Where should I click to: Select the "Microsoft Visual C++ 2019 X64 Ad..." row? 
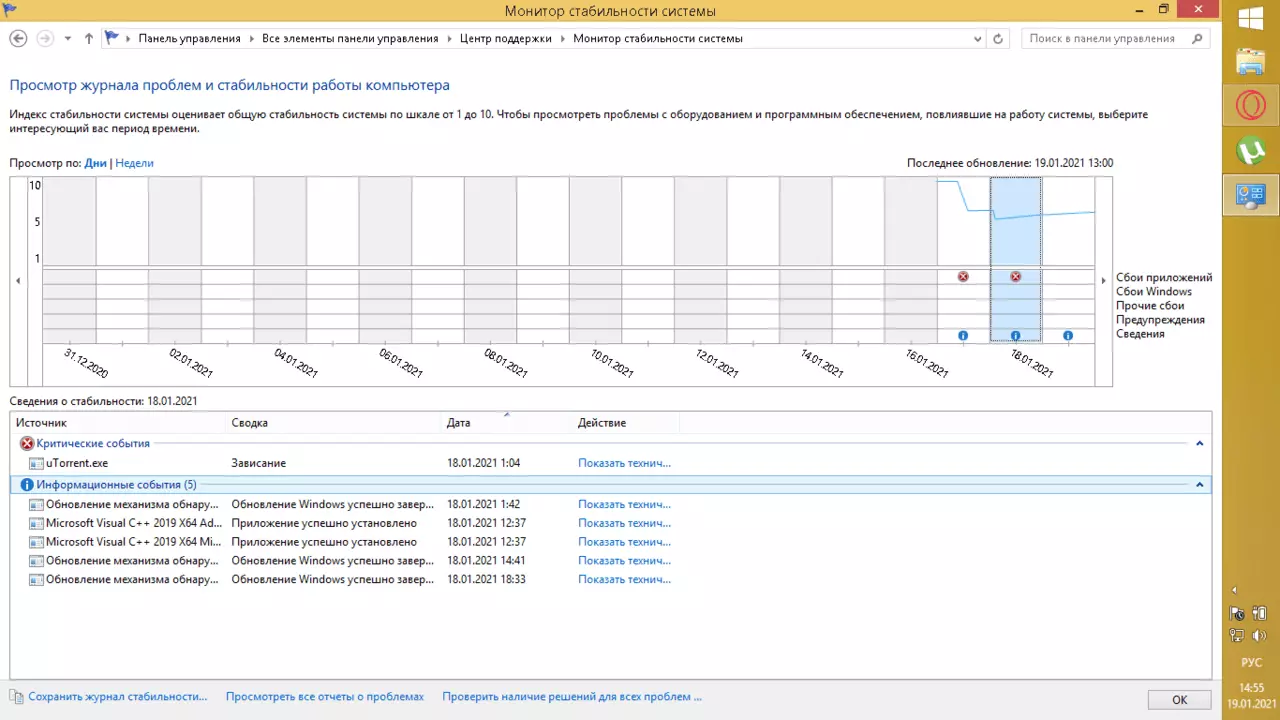610,523
